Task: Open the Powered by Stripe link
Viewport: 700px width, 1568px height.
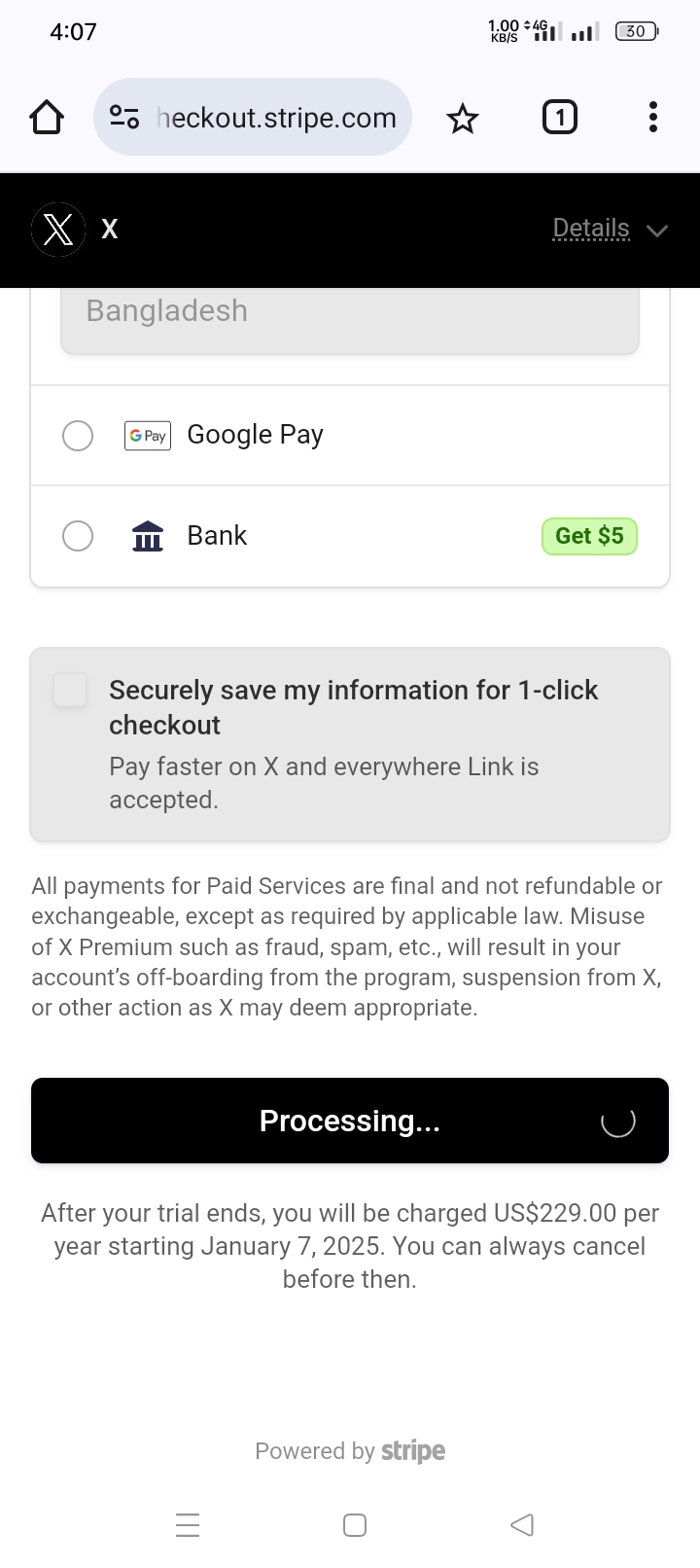Action: click(x=350, y=1451)
